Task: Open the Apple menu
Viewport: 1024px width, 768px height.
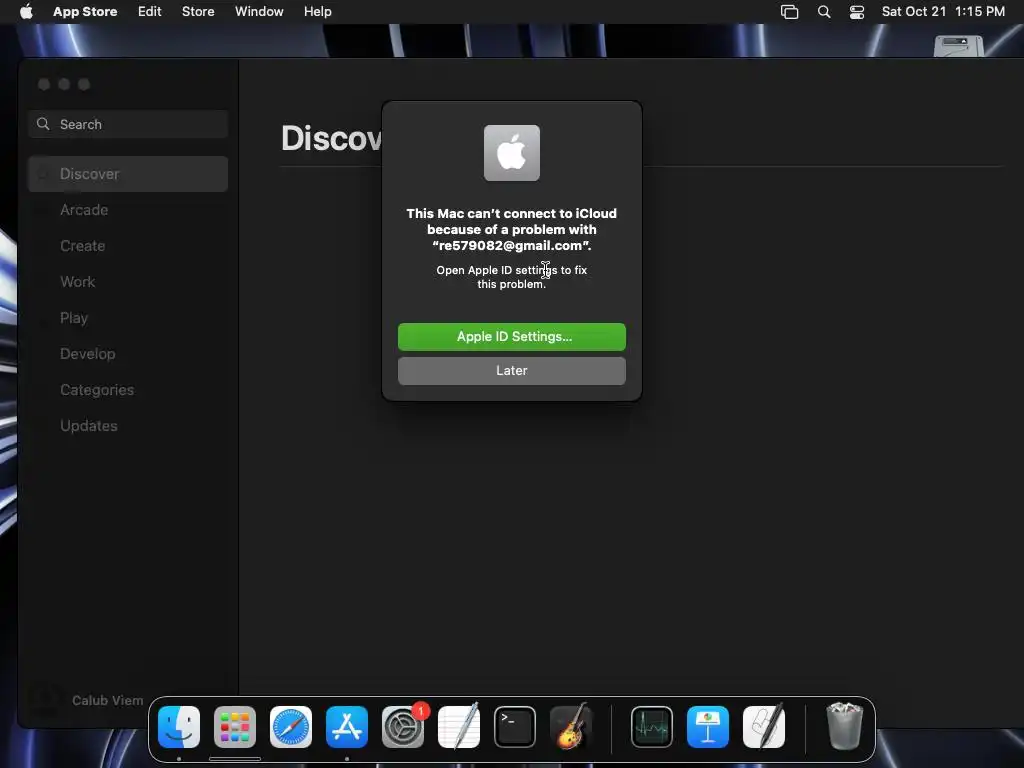Action: pyautogui.click(x=26, y=11)
